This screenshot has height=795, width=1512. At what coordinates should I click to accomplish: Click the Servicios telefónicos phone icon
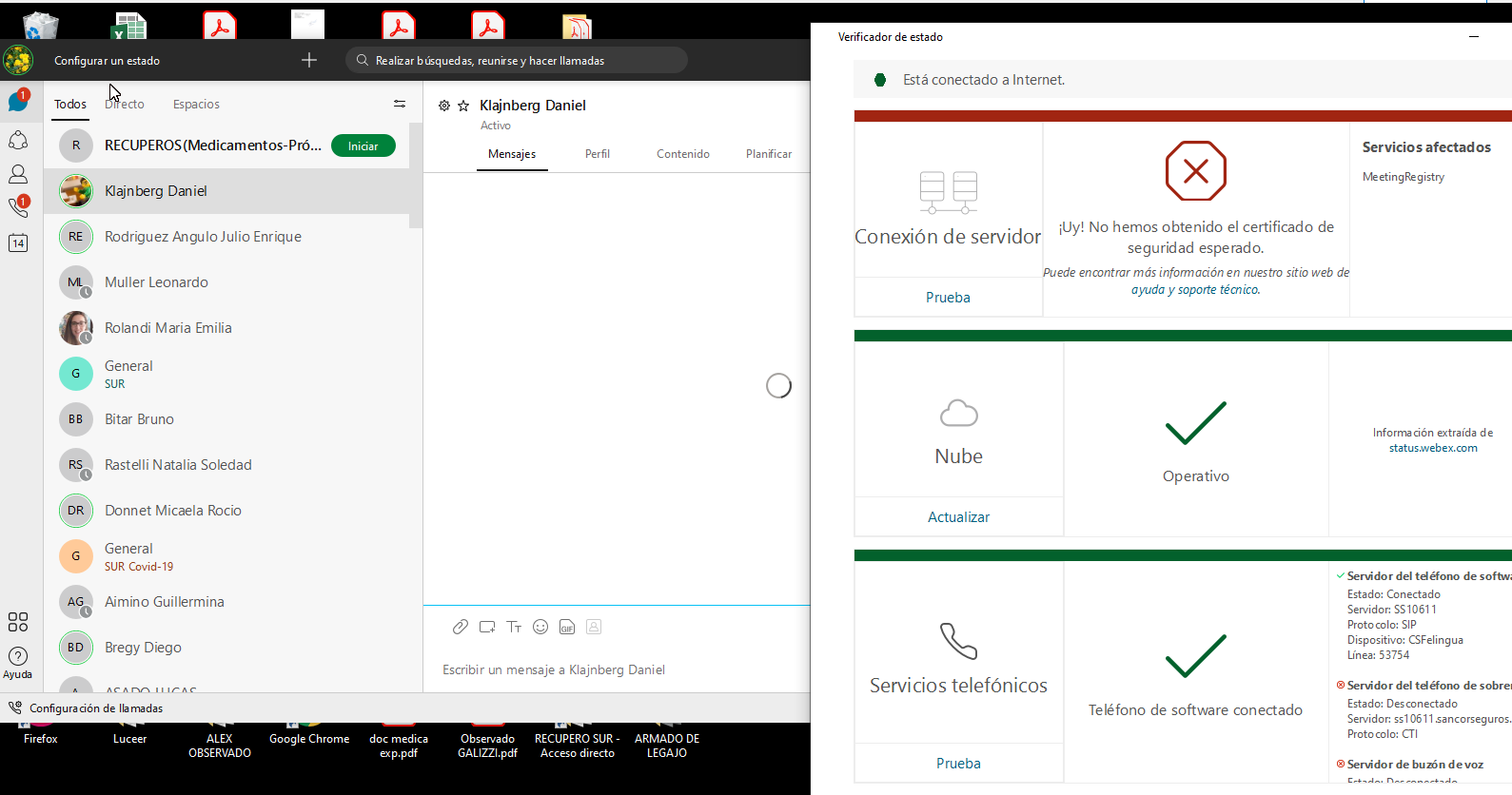[x=958, y=641]
